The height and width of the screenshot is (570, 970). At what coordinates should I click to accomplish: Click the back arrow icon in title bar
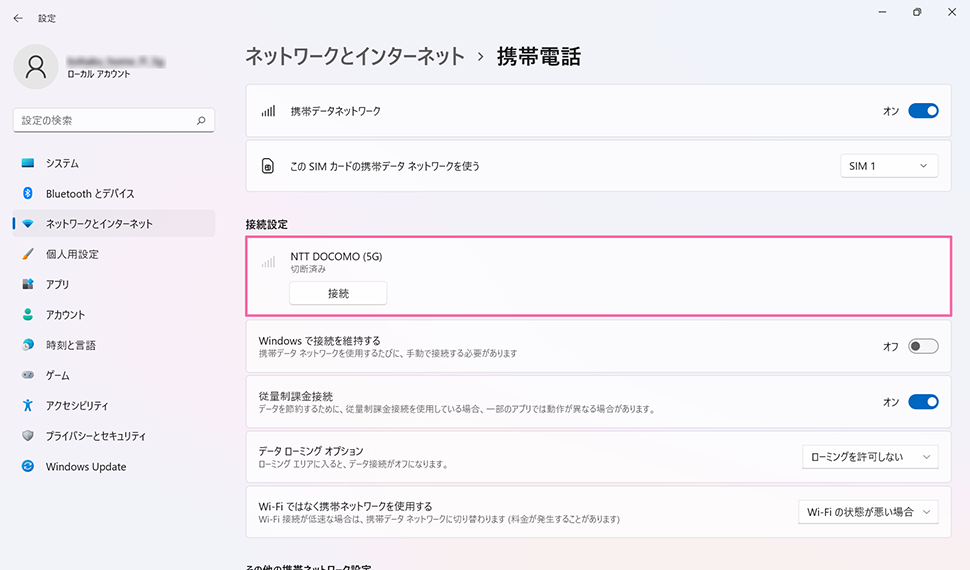(x=18, y=18)
